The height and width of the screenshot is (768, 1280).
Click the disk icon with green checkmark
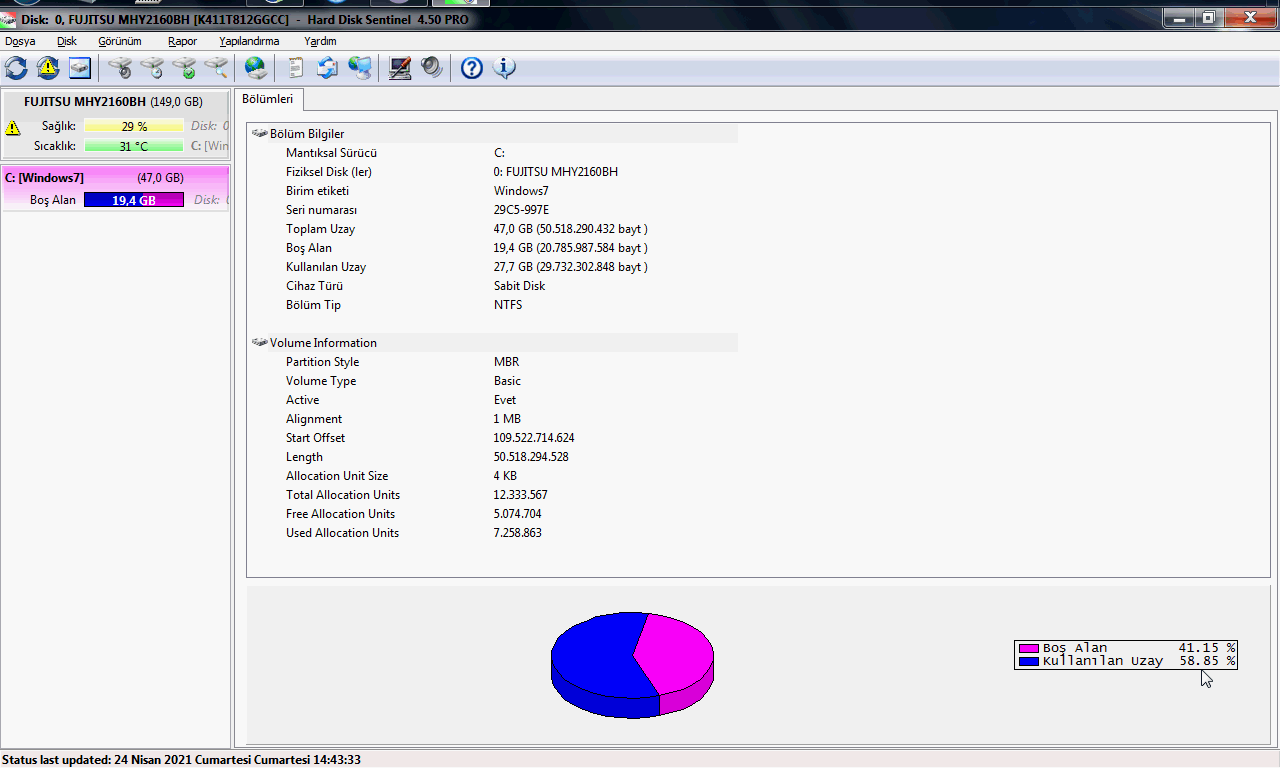point(184,68)
